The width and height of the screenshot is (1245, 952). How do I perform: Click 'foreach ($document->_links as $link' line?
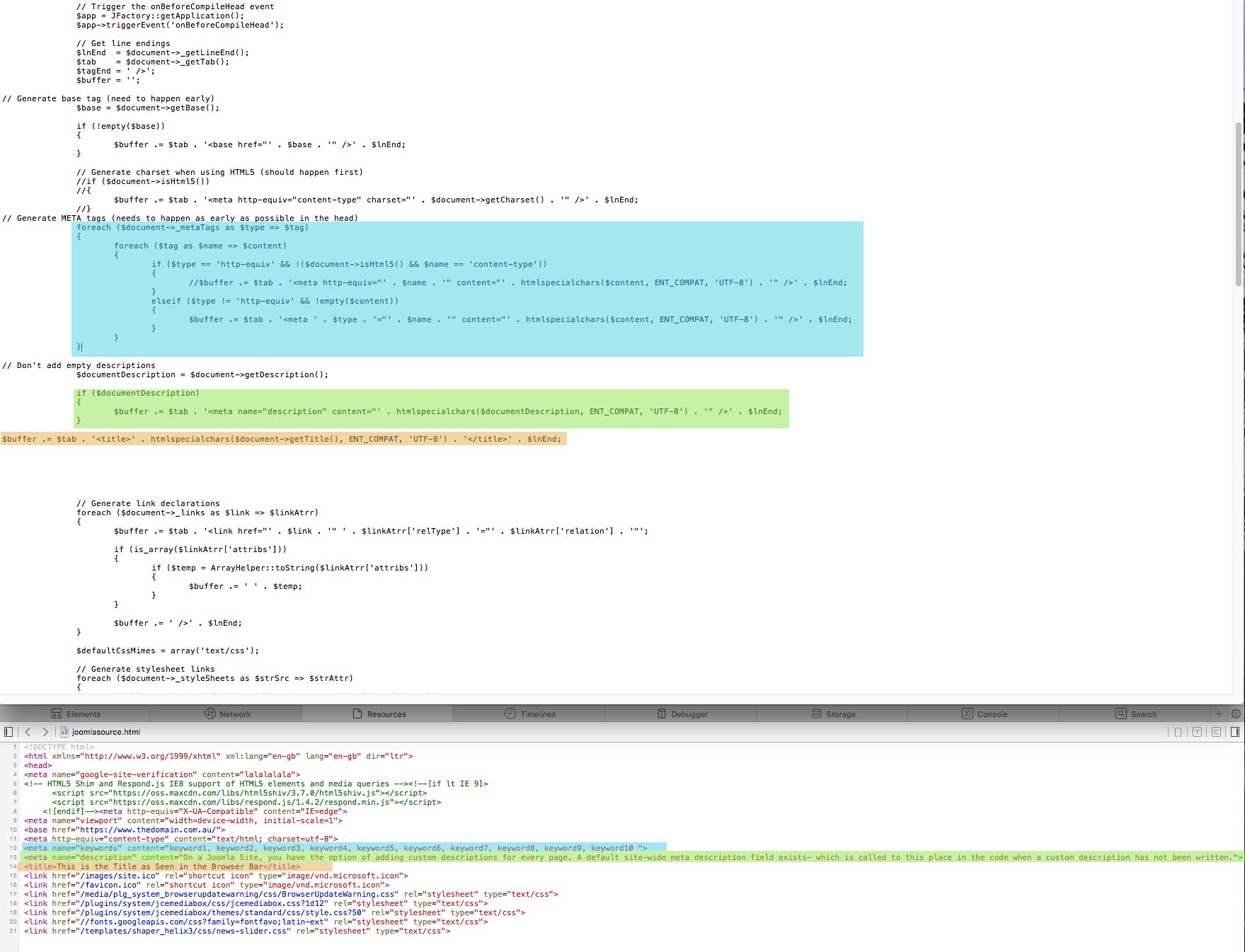[x=197, y=512]
